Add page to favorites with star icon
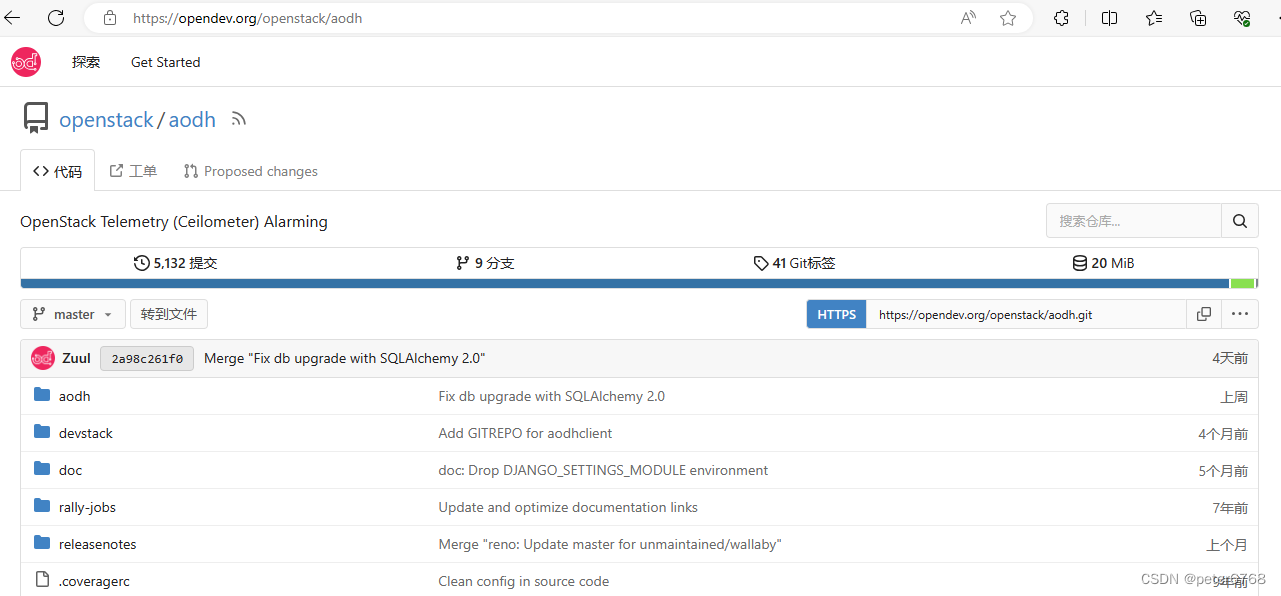1281x596 pixels. point(1008,18)
